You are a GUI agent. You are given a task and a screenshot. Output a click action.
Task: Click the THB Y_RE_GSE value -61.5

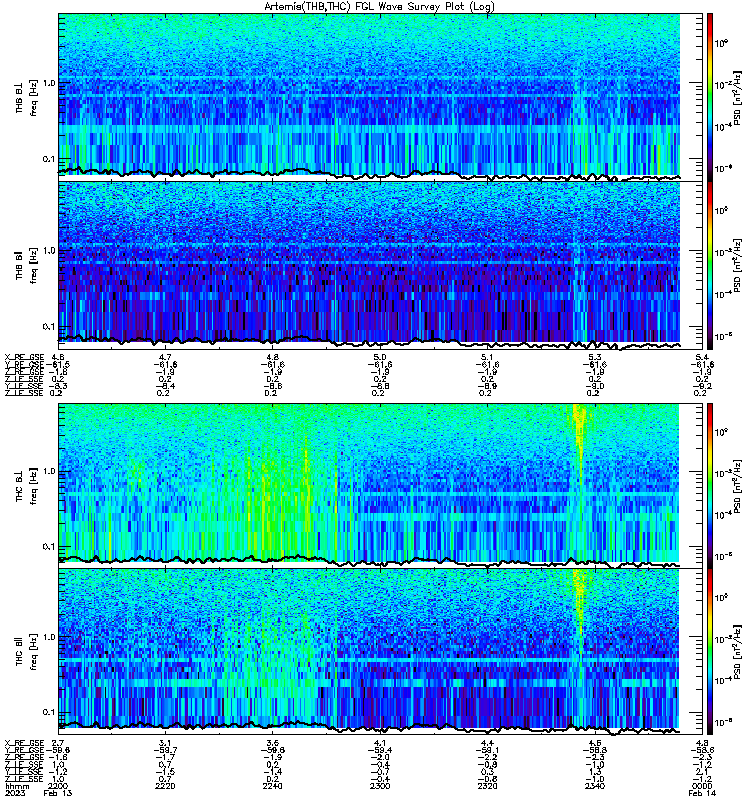[58, 364]
